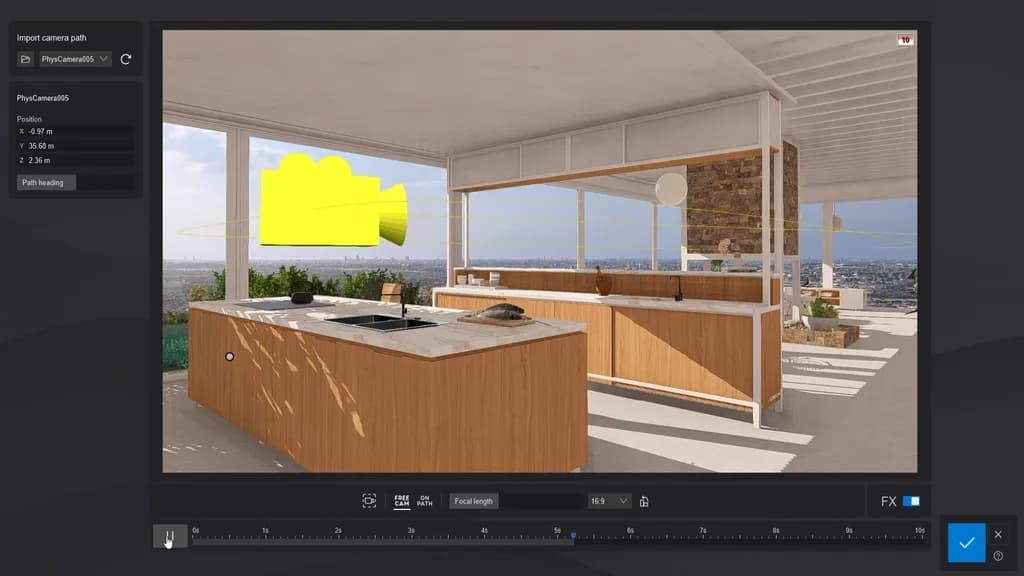This screenshot has width=1024, height=576.
Task: Toggle the FX effects switch
Action: coord(911,501)
